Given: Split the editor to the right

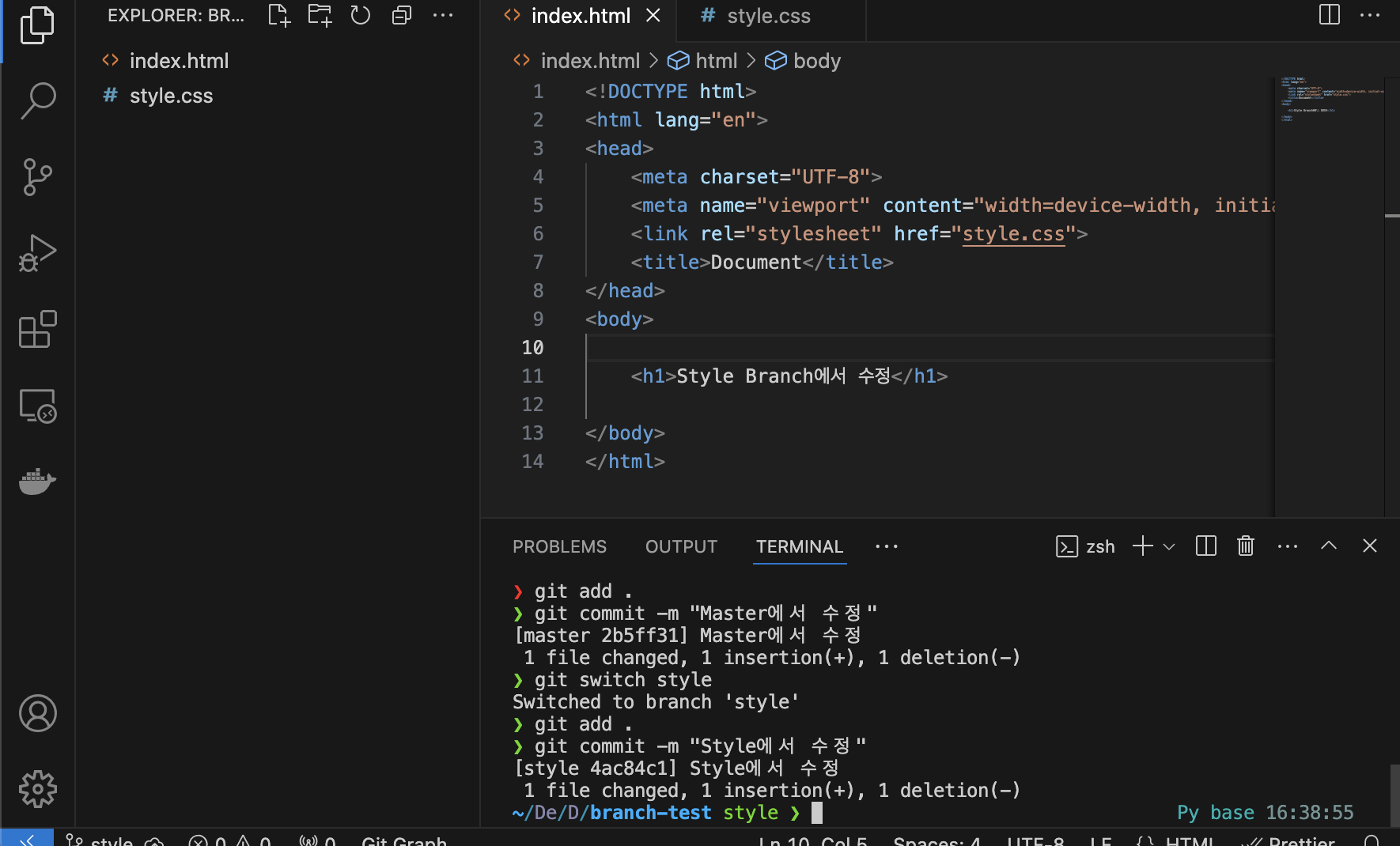Looking at the screenshot, I should tap(1330, 15).
